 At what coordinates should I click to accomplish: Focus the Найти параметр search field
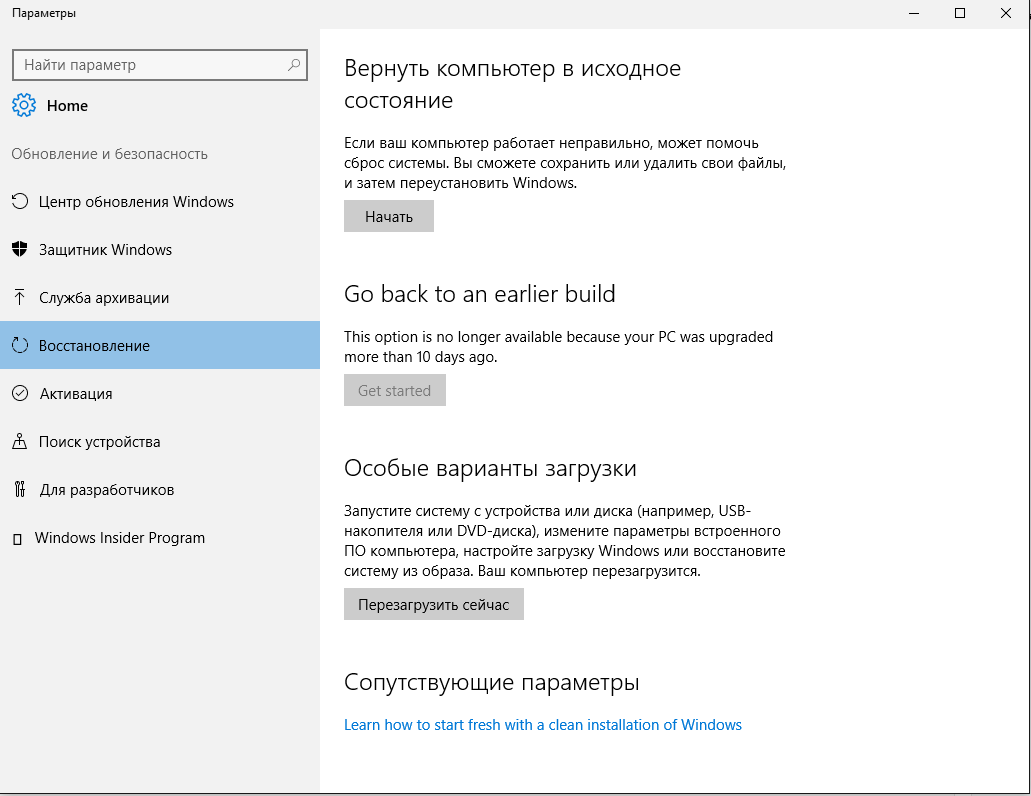click(160, 64)
